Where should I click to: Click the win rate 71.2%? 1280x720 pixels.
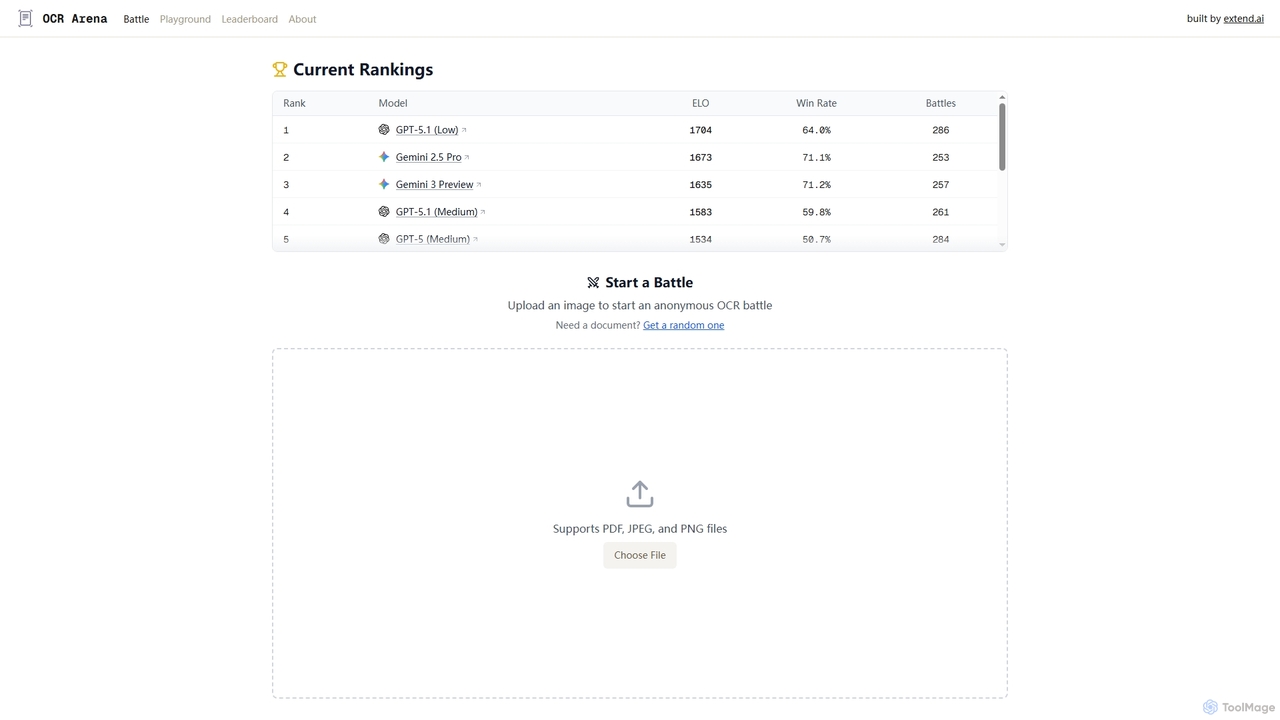coord(816,184)
